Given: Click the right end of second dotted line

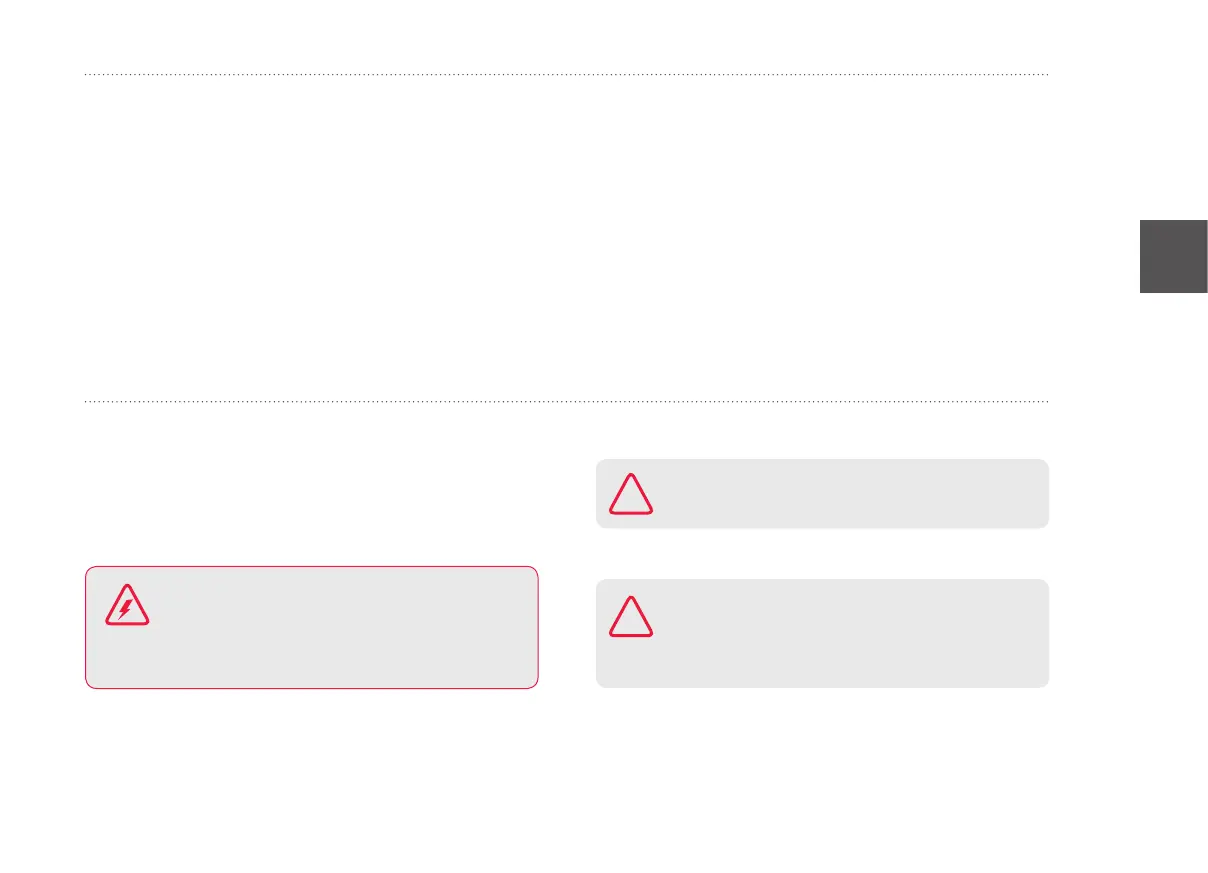Looking at the screenshot, I should point(1045,403).
